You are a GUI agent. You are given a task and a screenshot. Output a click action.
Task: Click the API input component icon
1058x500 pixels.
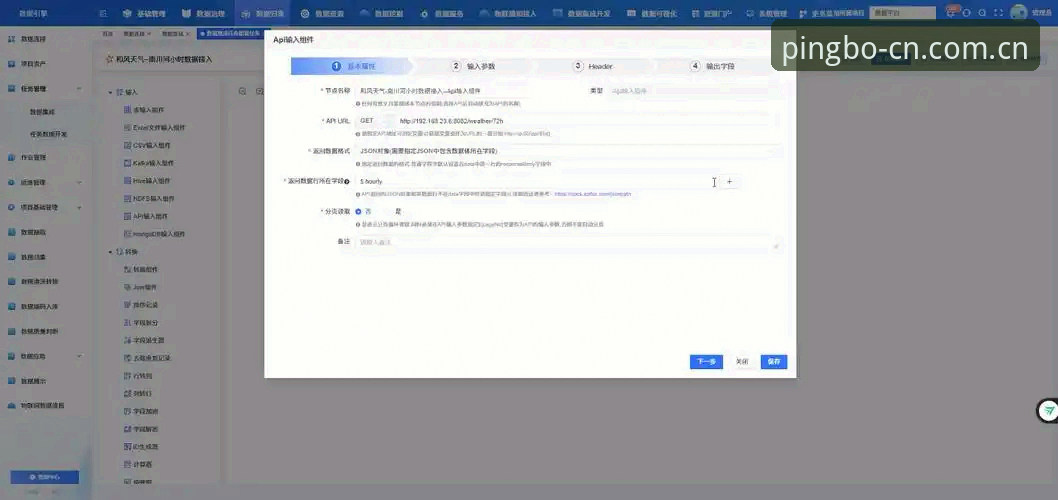coord(128,217)
